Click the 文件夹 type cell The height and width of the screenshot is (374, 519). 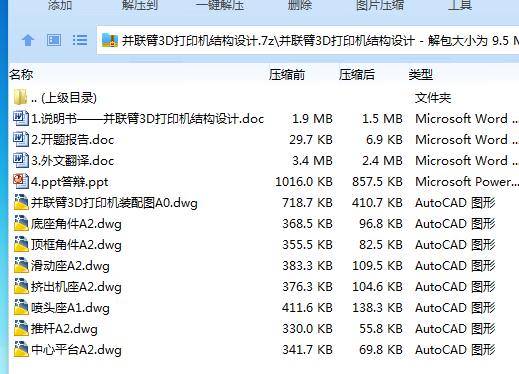tap(433, 98)
